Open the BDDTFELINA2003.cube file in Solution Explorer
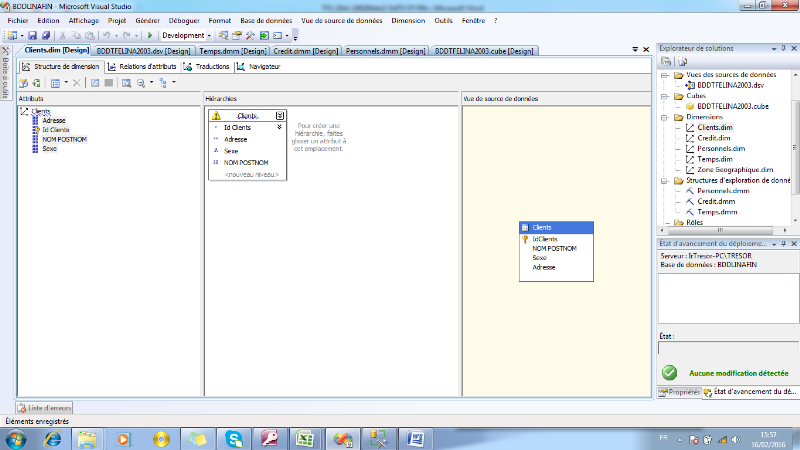This screenshot has height=450, width=800. 732,106
